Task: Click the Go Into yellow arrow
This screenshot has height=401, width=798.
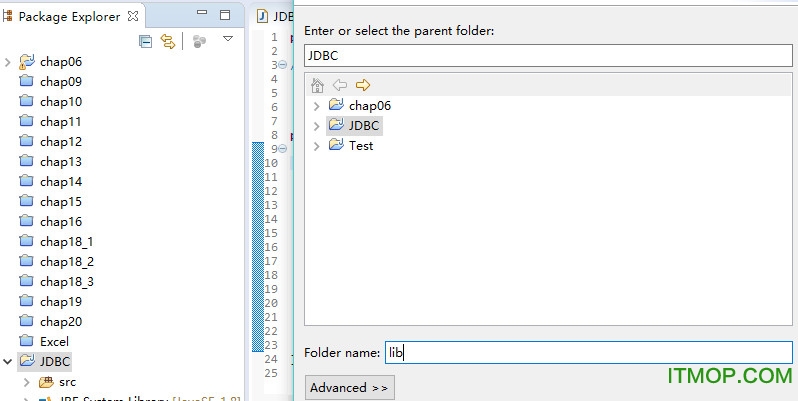Action: [363, 85]
